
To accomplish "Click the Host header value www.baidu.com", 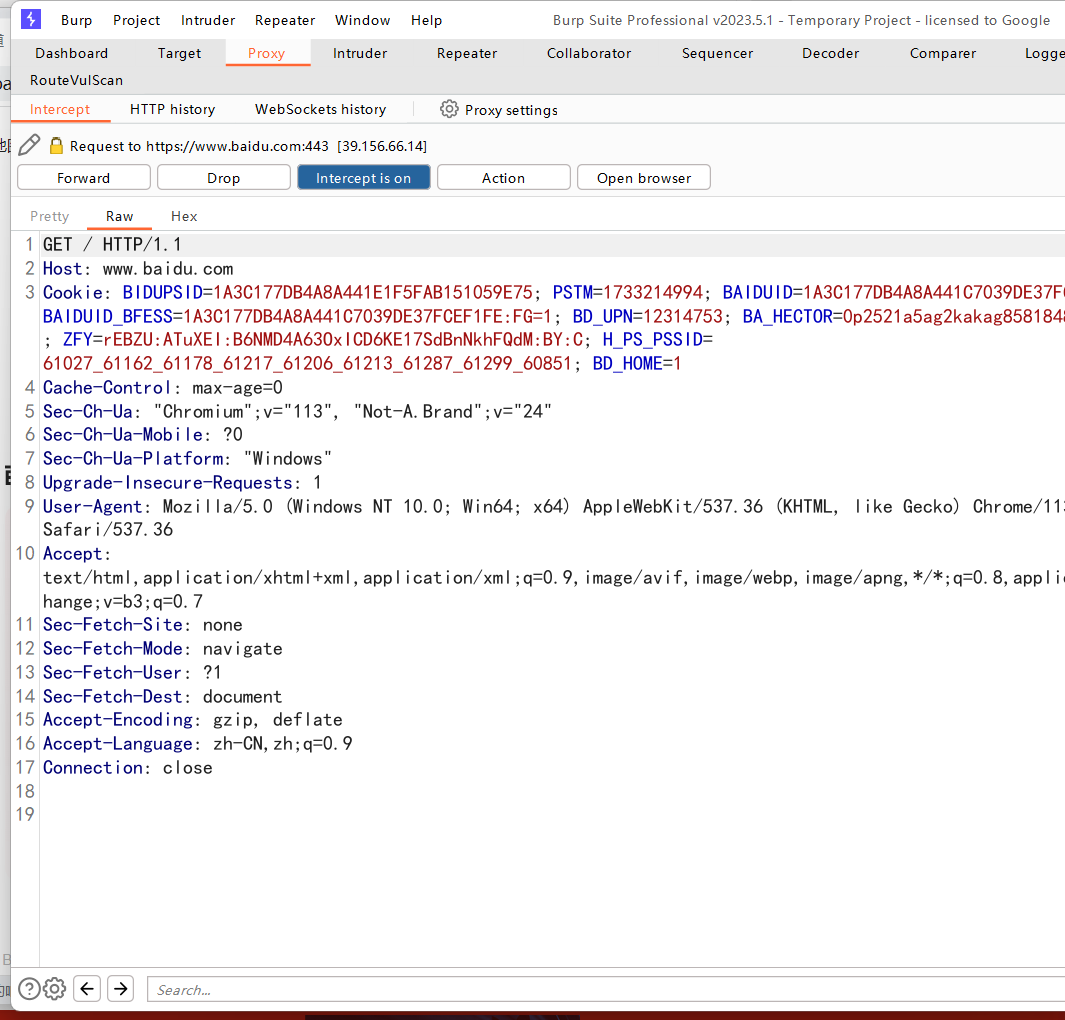I will tap(168, 269).
